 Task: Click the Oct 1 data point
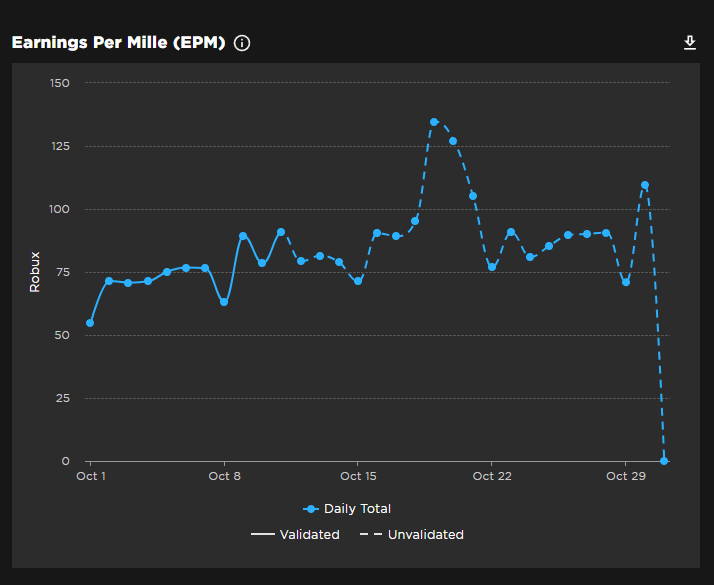(x=90, y=323)
